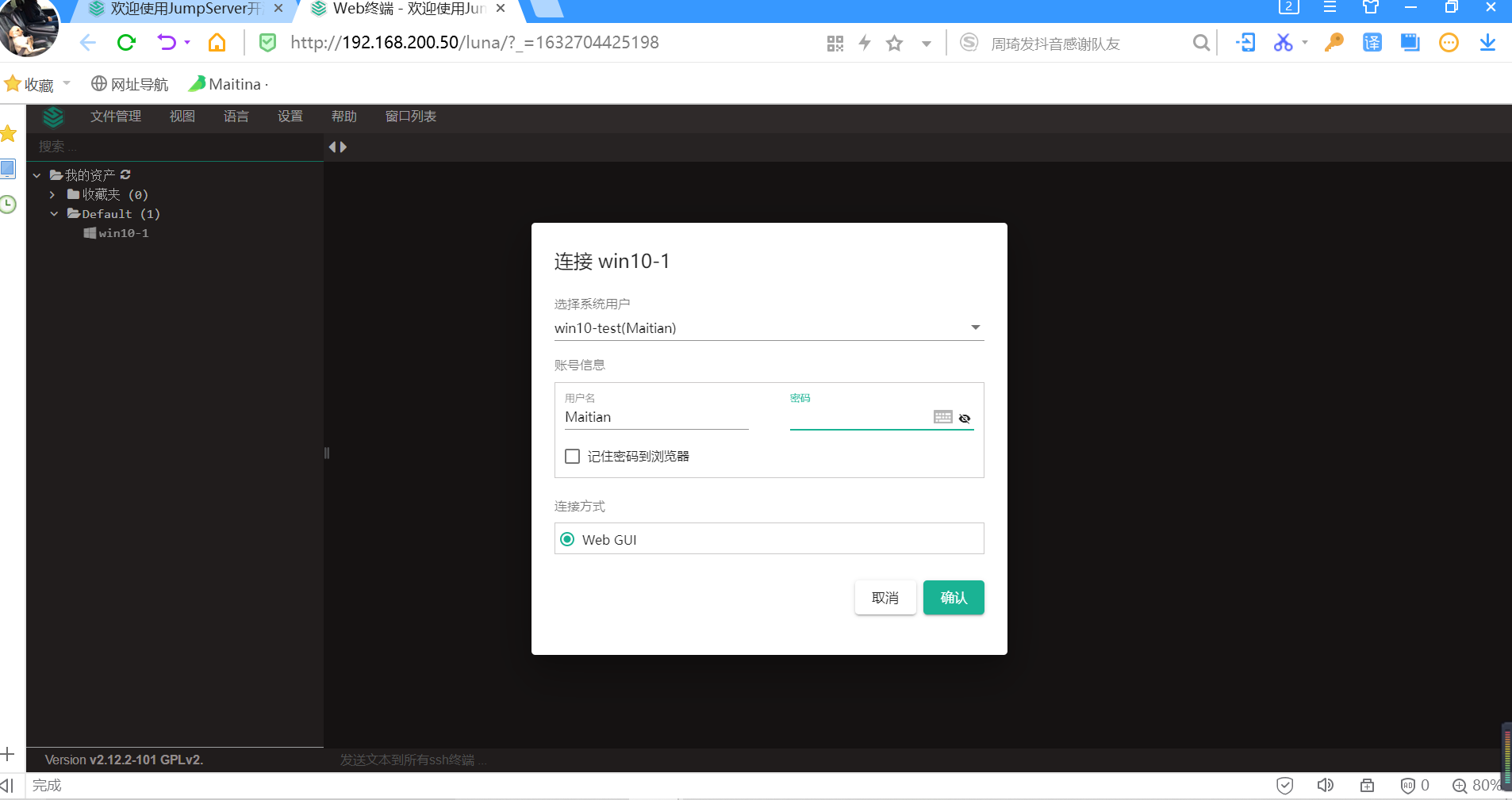Focus the 密码 password field
This screenshot has width=1512, height=800.
tap(860, 417)
